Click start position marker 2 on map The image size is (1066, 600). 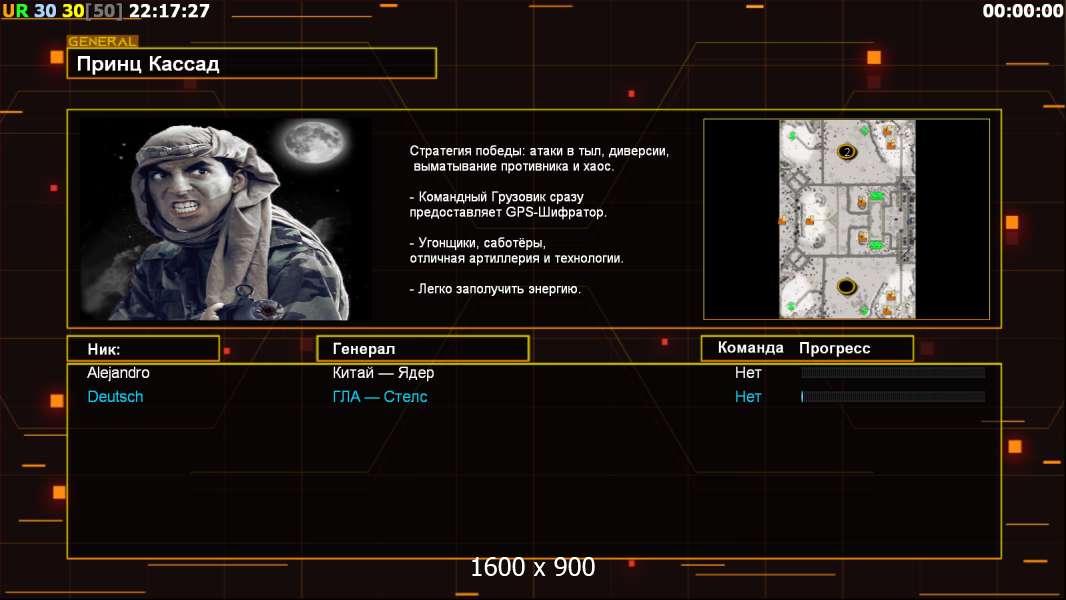click(846, 151)
